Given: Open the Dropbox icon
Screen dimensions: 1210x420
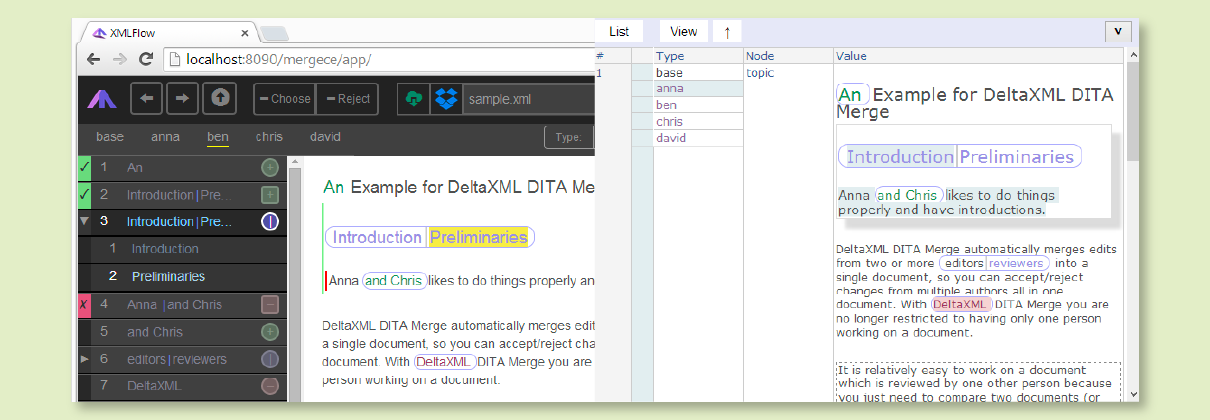Looking at the screenshot, I should tap(445, 99).
